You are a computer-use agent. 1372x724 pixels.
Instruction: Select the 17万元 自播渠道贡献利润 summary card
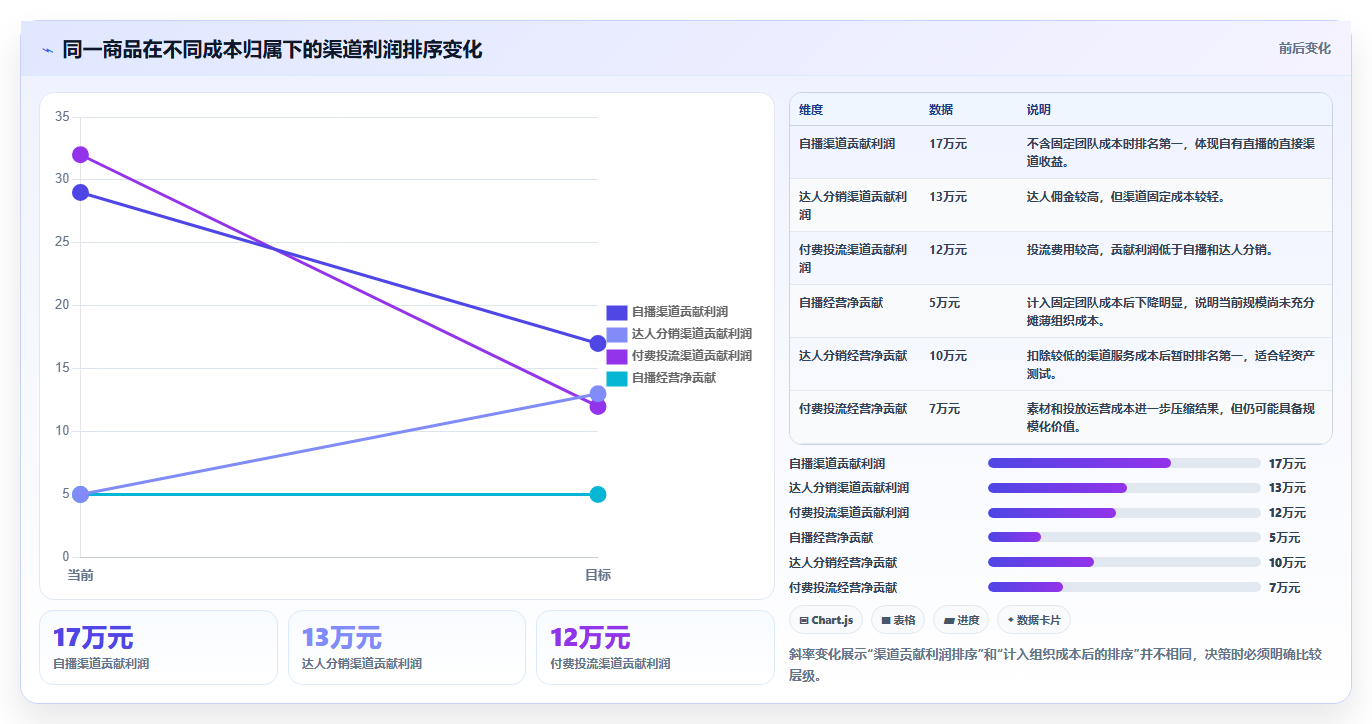click(158, 647)
